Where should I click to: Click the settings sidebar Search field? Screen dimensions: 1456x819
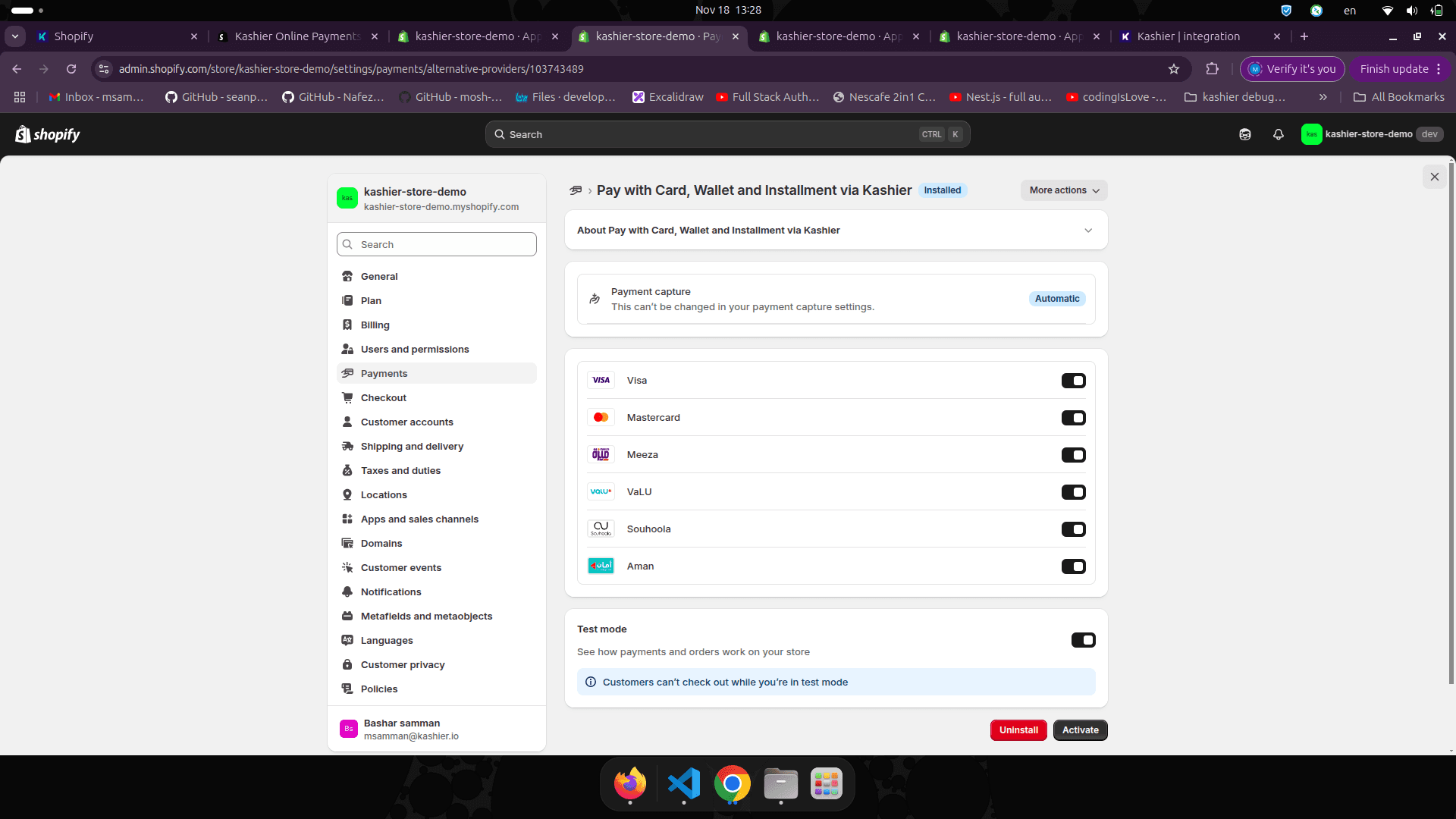(x=437, y=244)
